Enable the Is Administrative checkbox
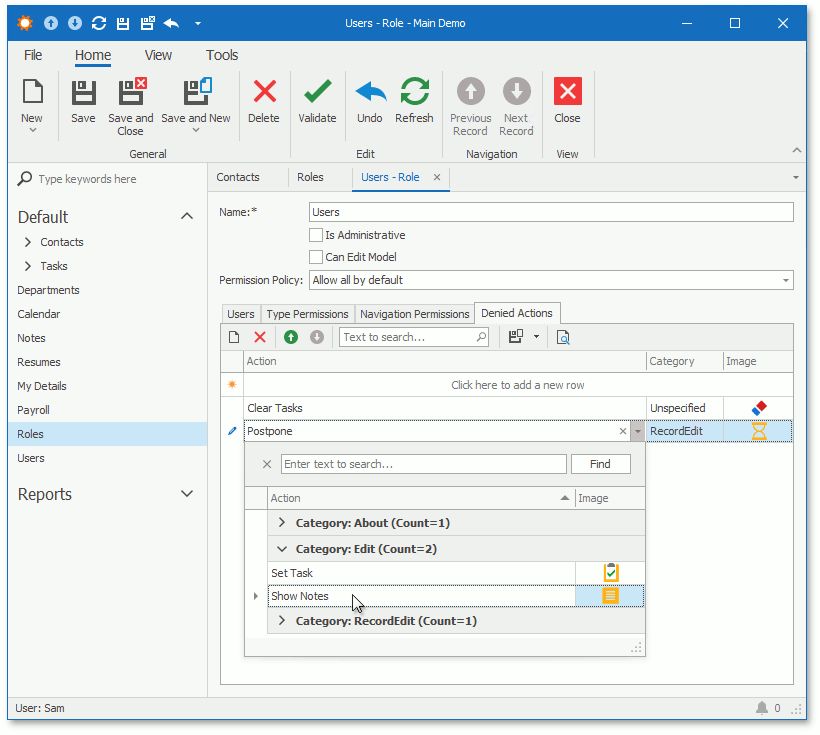The height and width of the screenshot is (735, 820). 316,236
